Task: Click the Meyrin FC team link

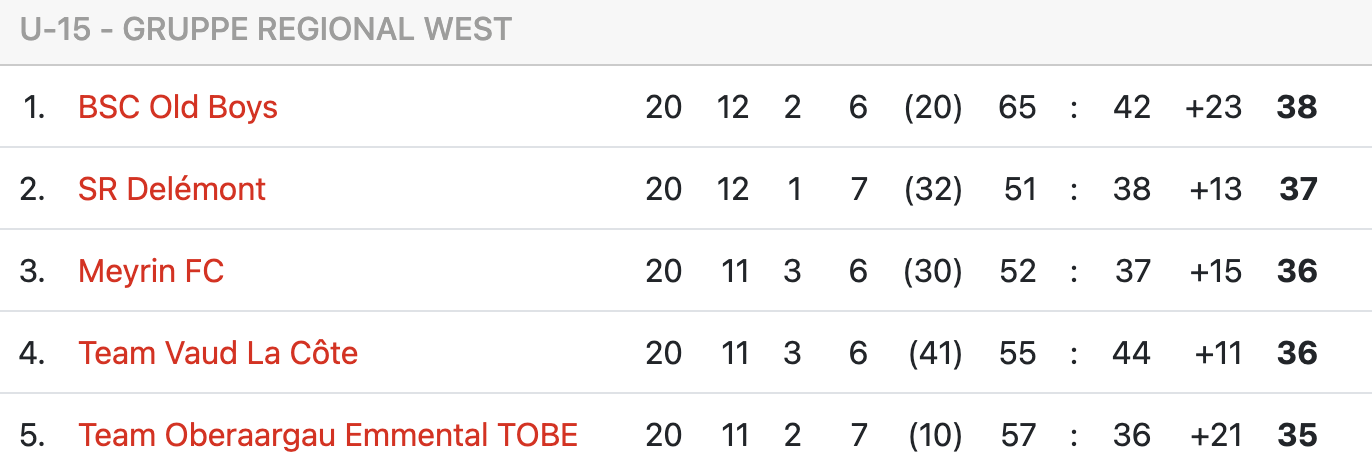Action: coord(151,271)
